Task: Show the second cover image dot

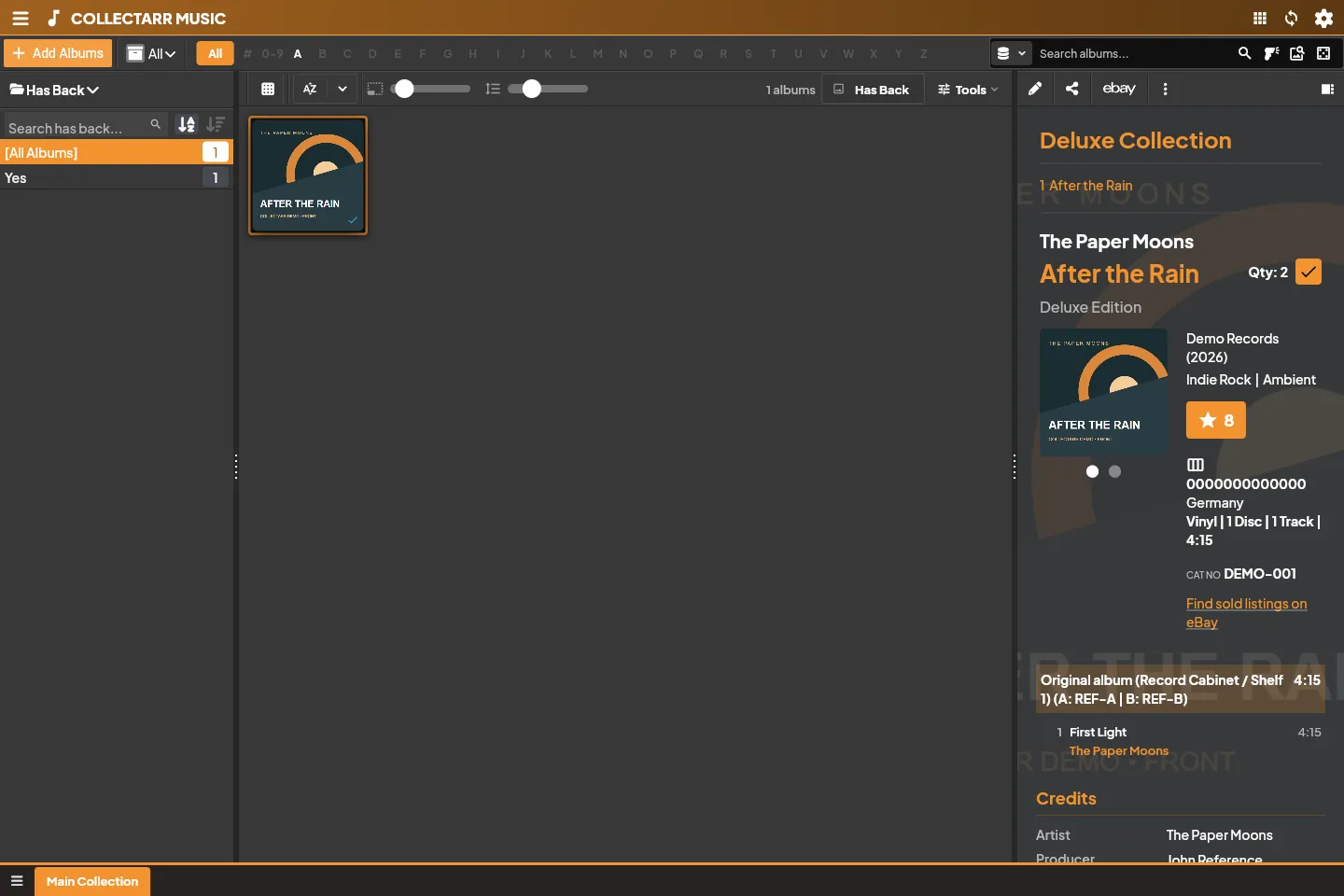Action: point(1114,471)
